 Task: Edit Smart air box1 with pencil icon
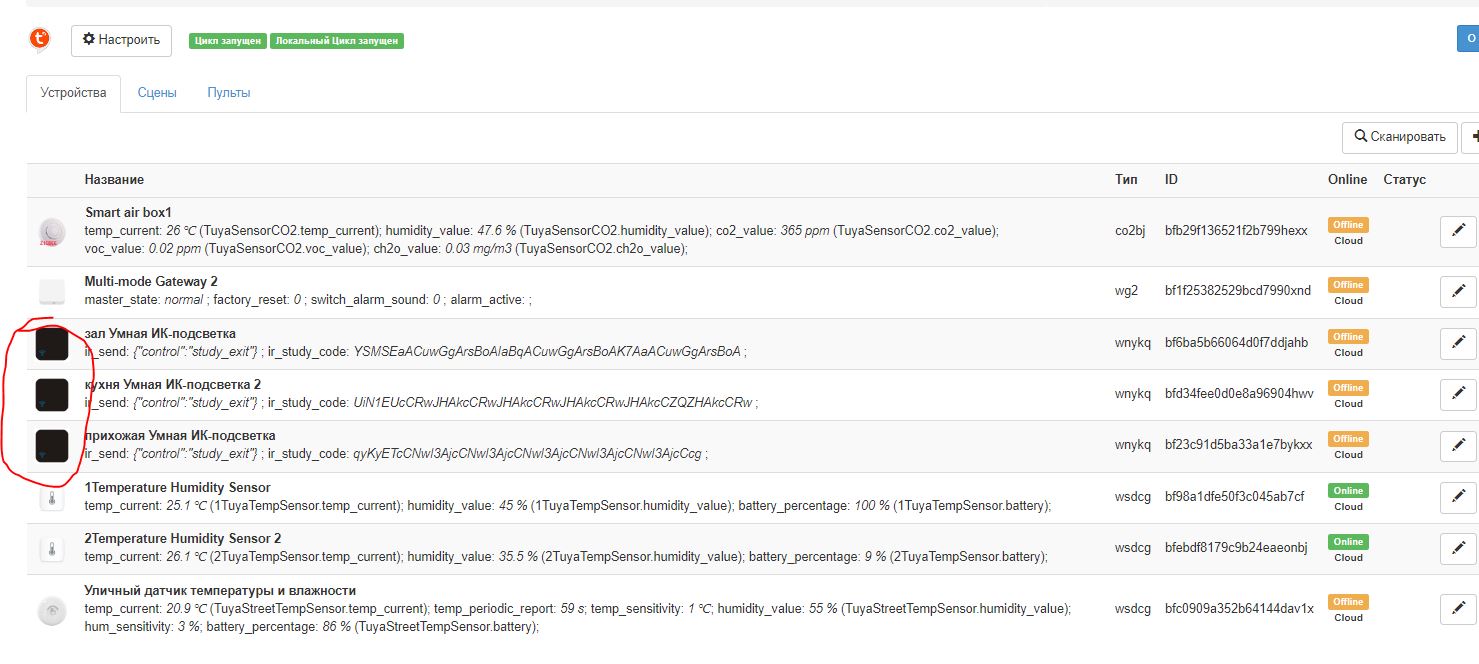1458,232
